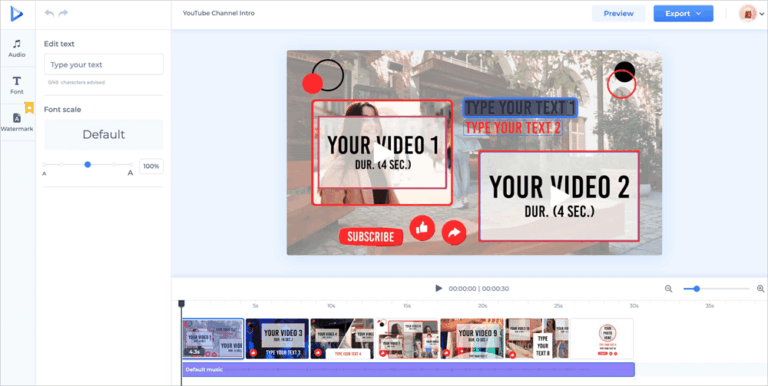Click the small A font scale icon
Image resolution: width=768 pixels, height=386 pixels.
45,173
